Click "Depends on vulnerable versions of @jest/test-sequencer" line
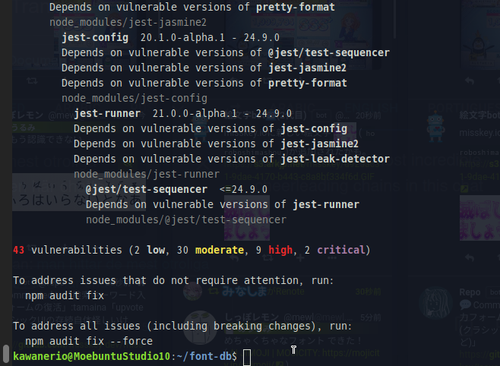500x366 pixels. click(x=225, y=53)
